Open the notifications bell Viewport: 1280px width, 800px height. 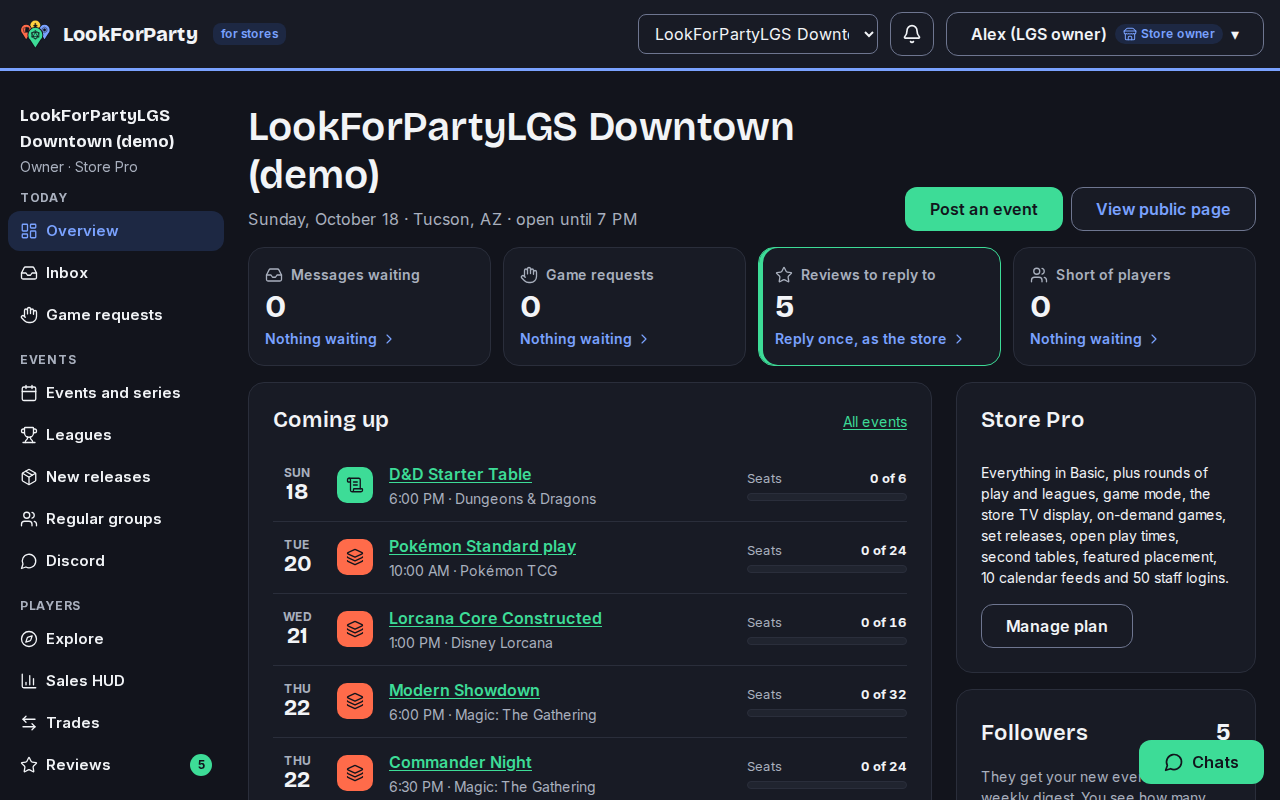click(x=912, y=34)
